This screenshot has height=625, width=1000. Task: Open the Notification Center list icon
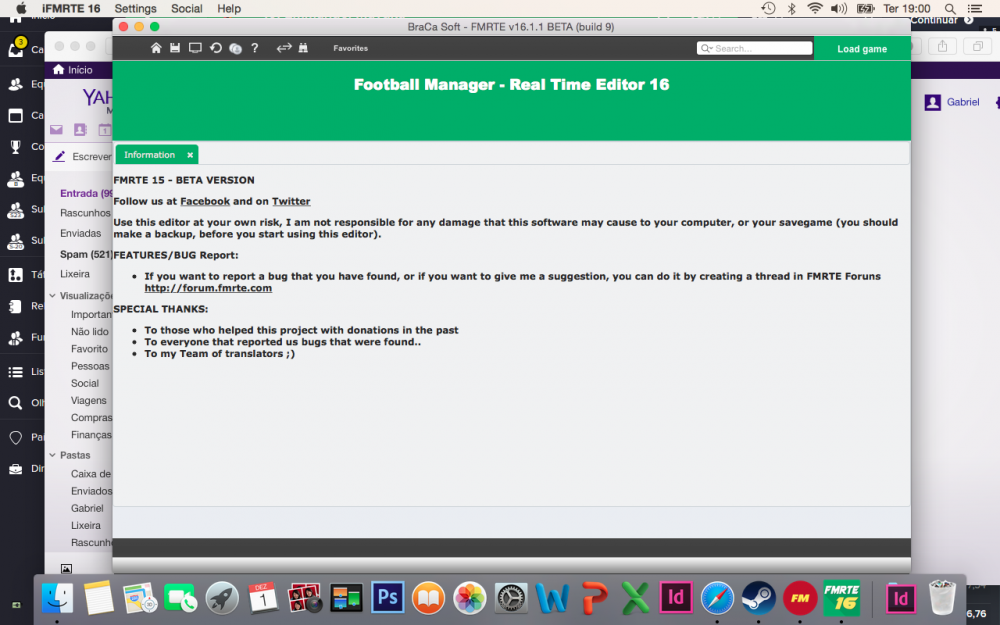(975, 9)
